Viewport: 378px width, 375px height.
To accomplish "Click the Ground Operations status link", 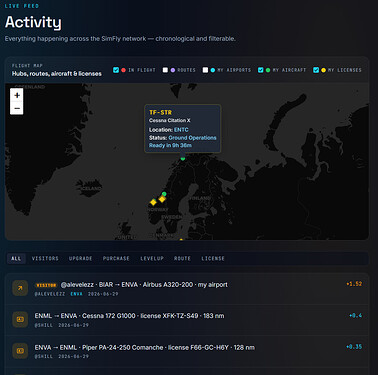I will (192, 138).
